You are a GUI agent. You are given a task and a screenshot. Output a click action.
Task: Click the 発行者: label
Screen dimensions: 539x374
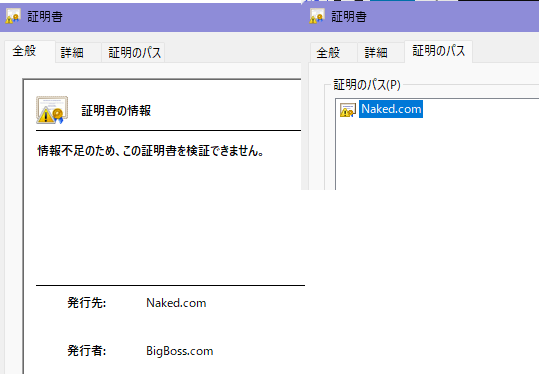click(x=86, y=351)
